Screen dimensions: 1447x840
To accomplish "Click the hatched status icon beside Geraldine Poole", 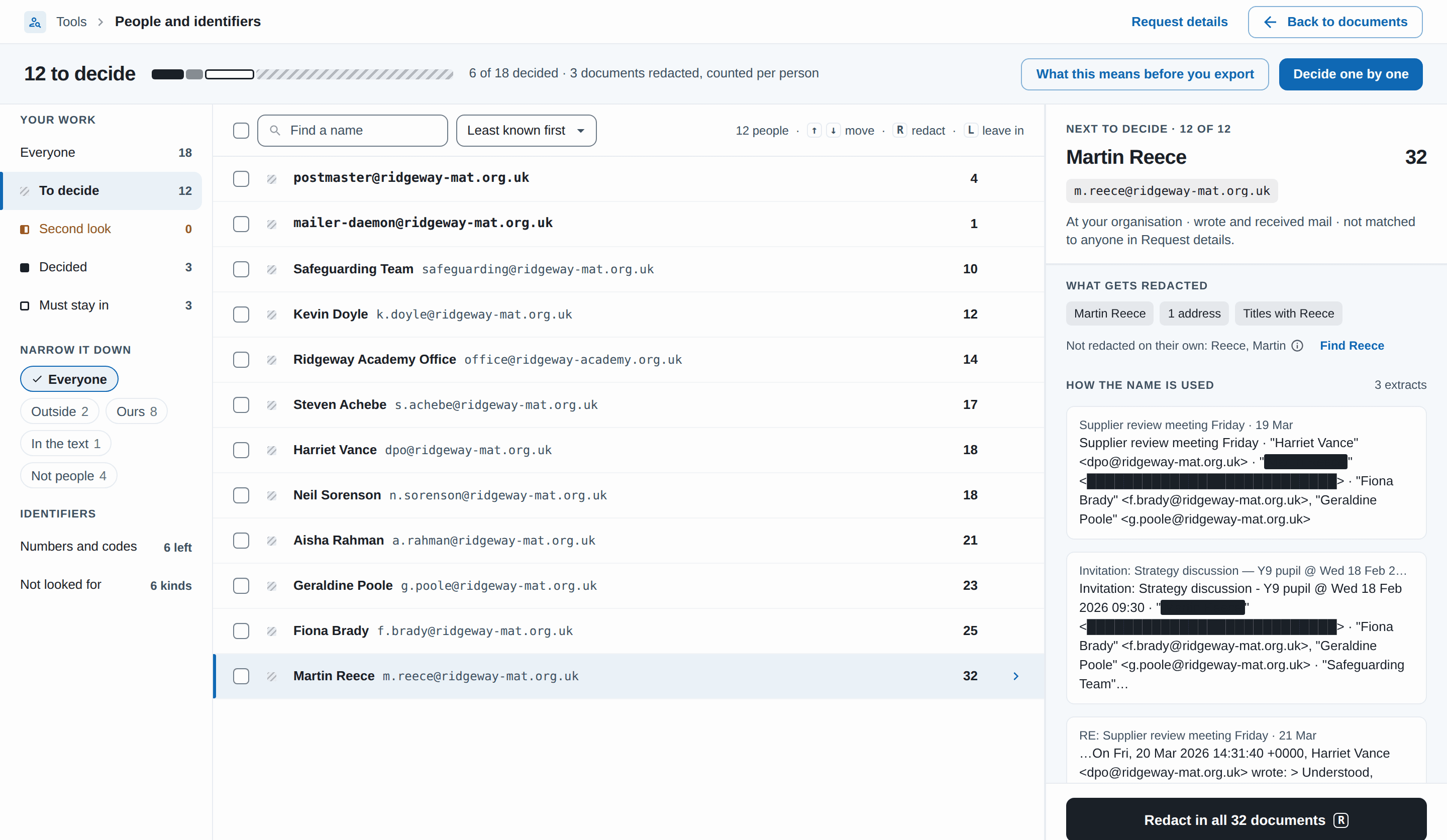I will point(272,586).
